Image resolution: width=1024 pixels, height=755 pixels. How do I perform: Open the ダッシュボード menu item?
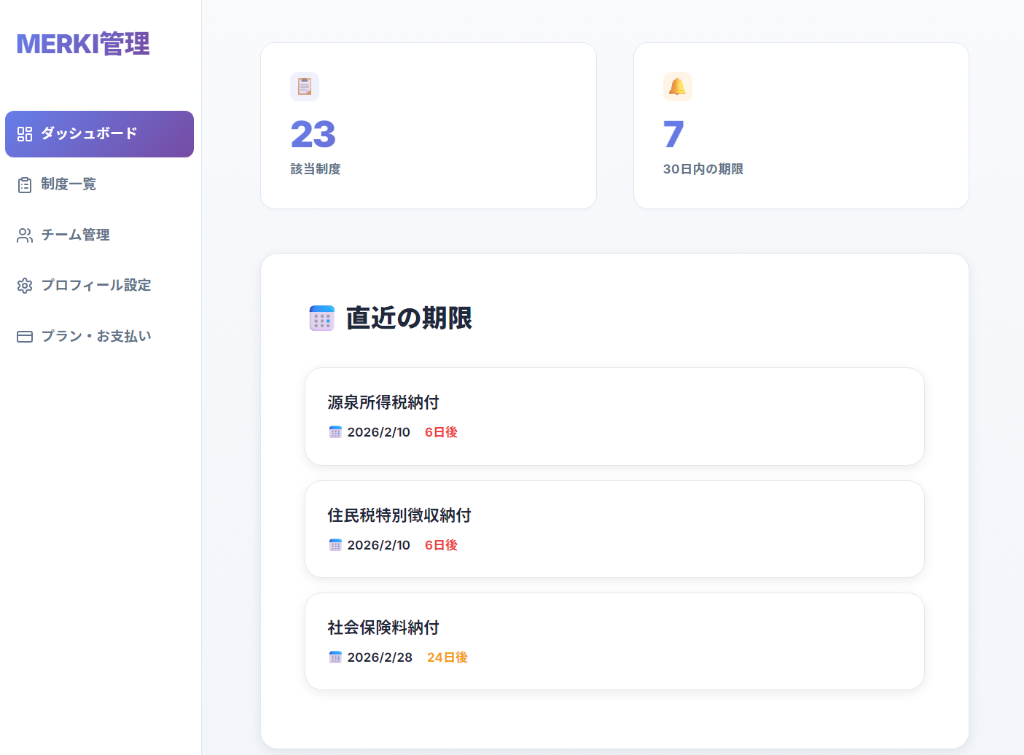pos(99,134)
